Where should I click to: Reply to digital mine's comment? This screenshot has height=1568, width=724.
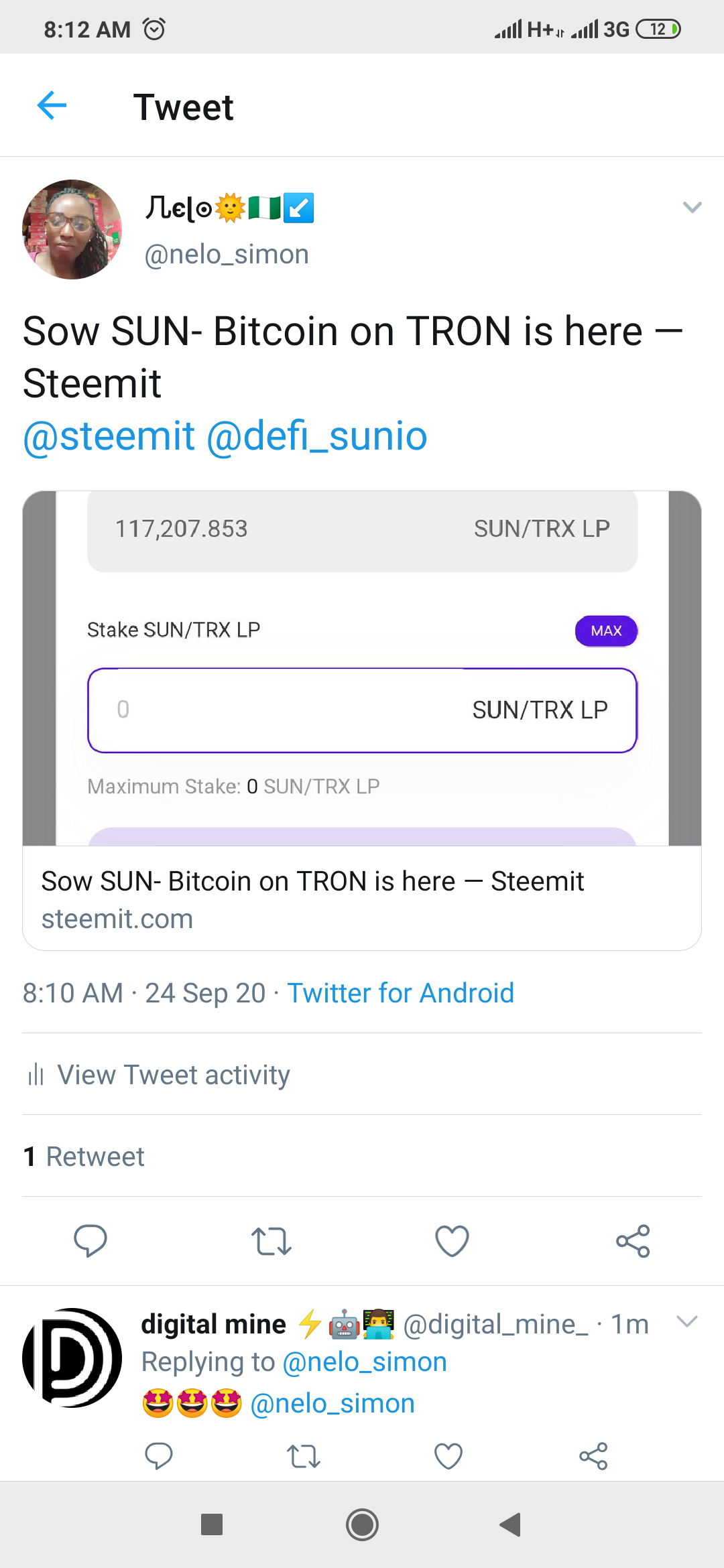159,1455
